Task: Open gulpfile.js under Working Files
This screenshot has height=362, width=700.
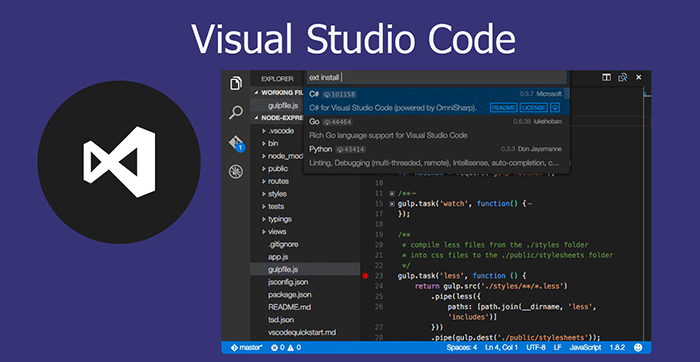Action: click(283, 106)
